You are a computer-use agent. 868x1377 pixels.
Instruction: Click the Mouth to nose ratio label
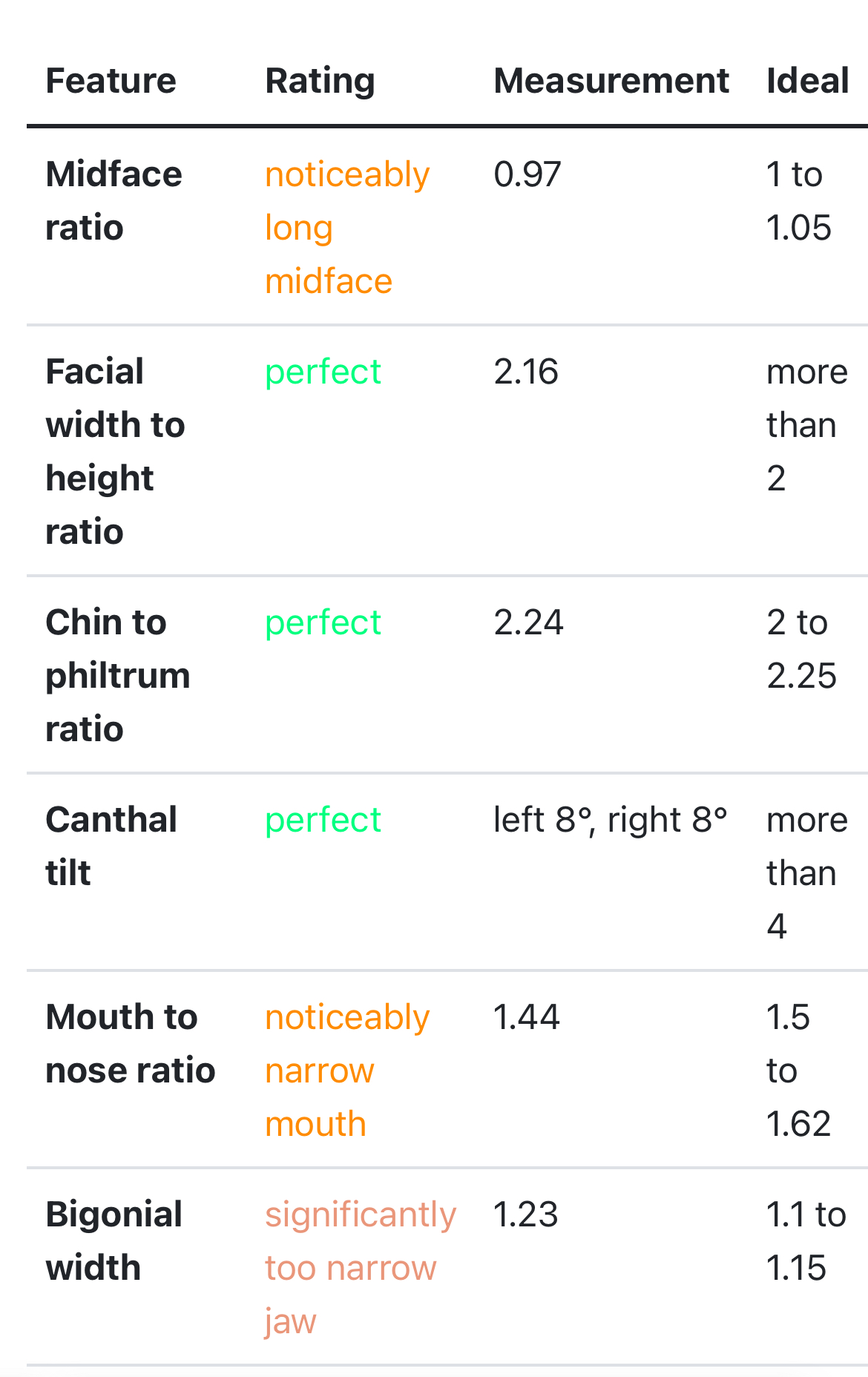click(130, 1043)
